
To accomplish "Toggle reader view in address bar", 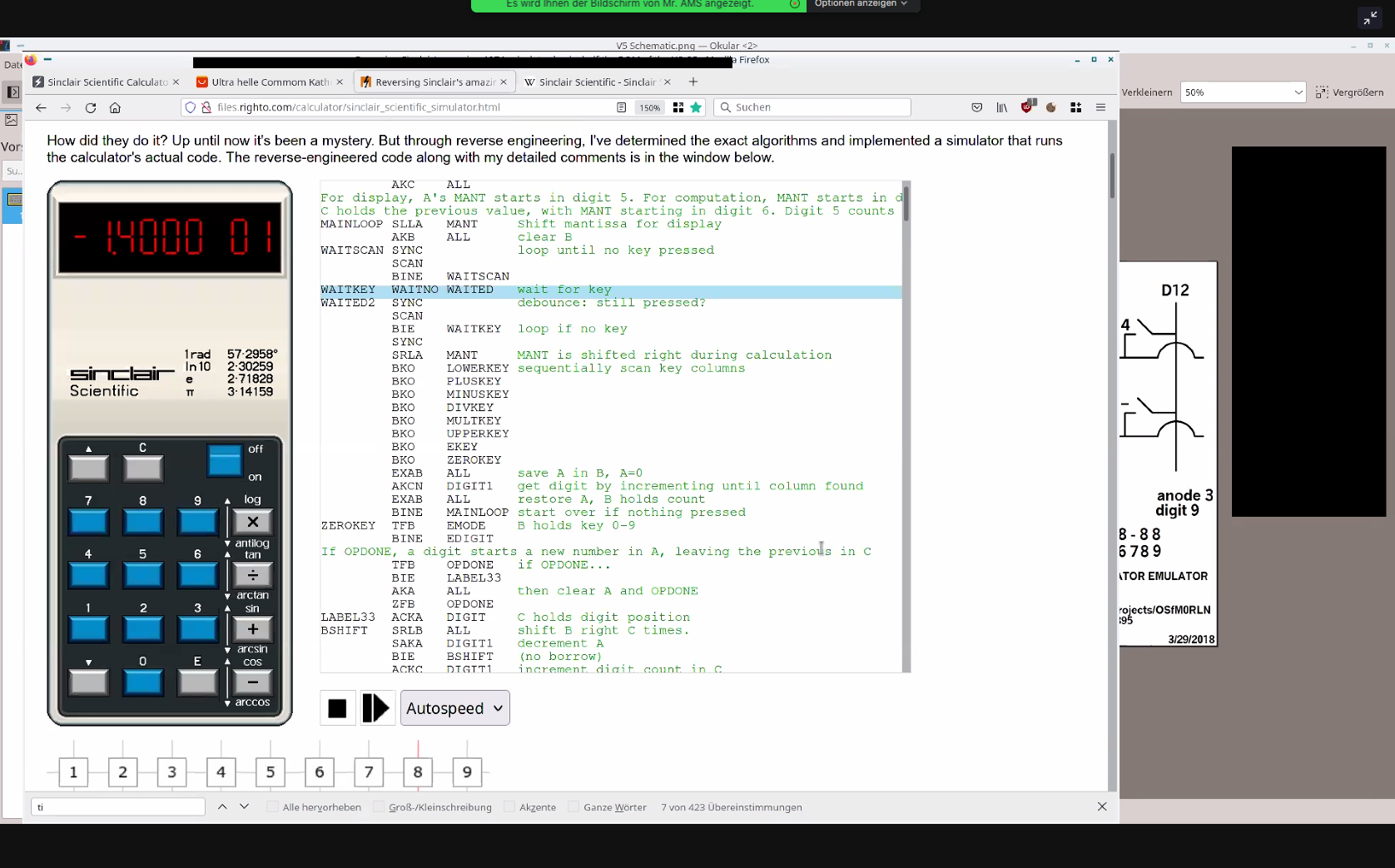I will tap(621, 107).
